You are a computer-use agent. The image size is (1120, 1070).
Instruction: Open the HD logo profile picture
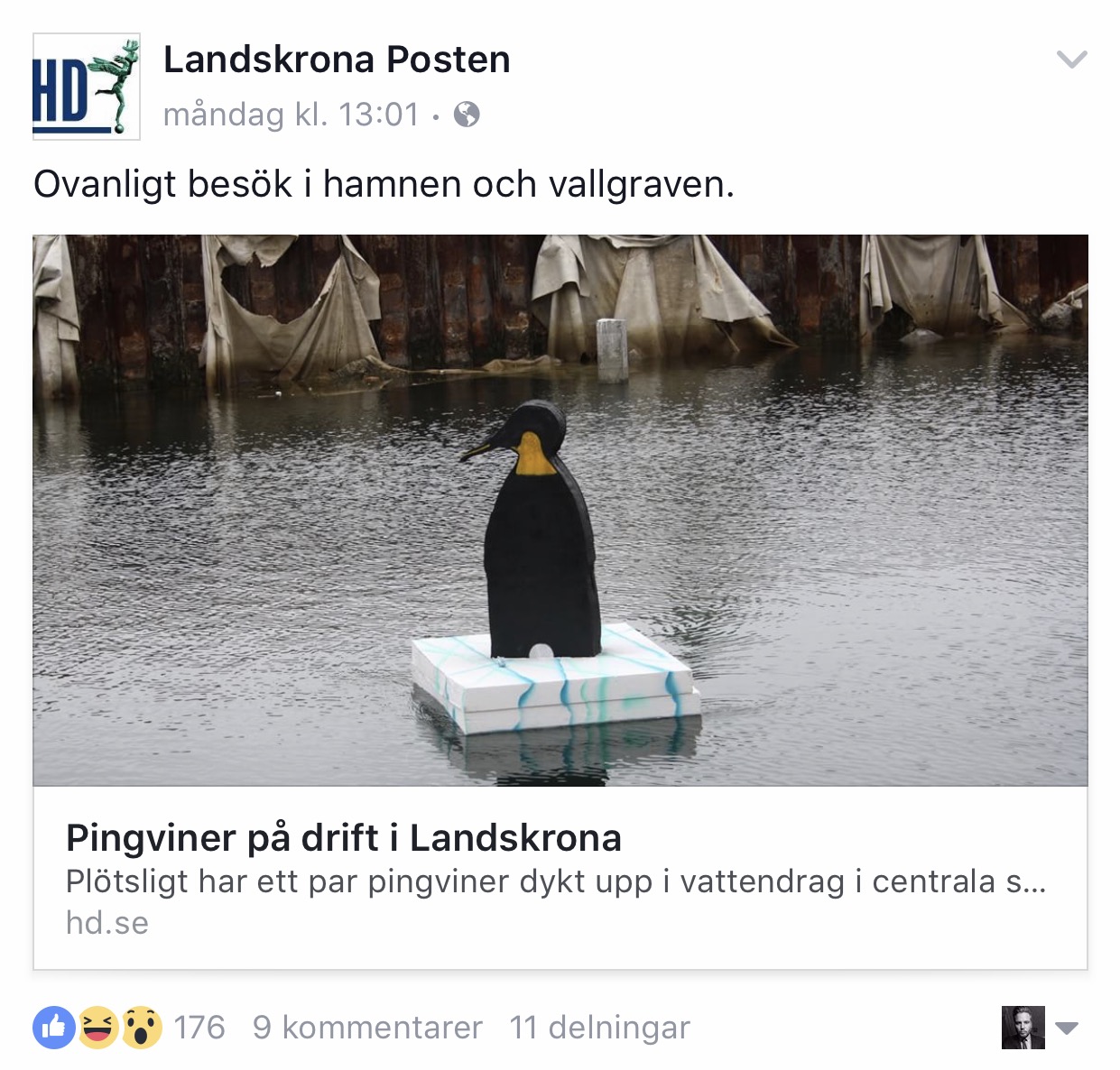(87, 87)
